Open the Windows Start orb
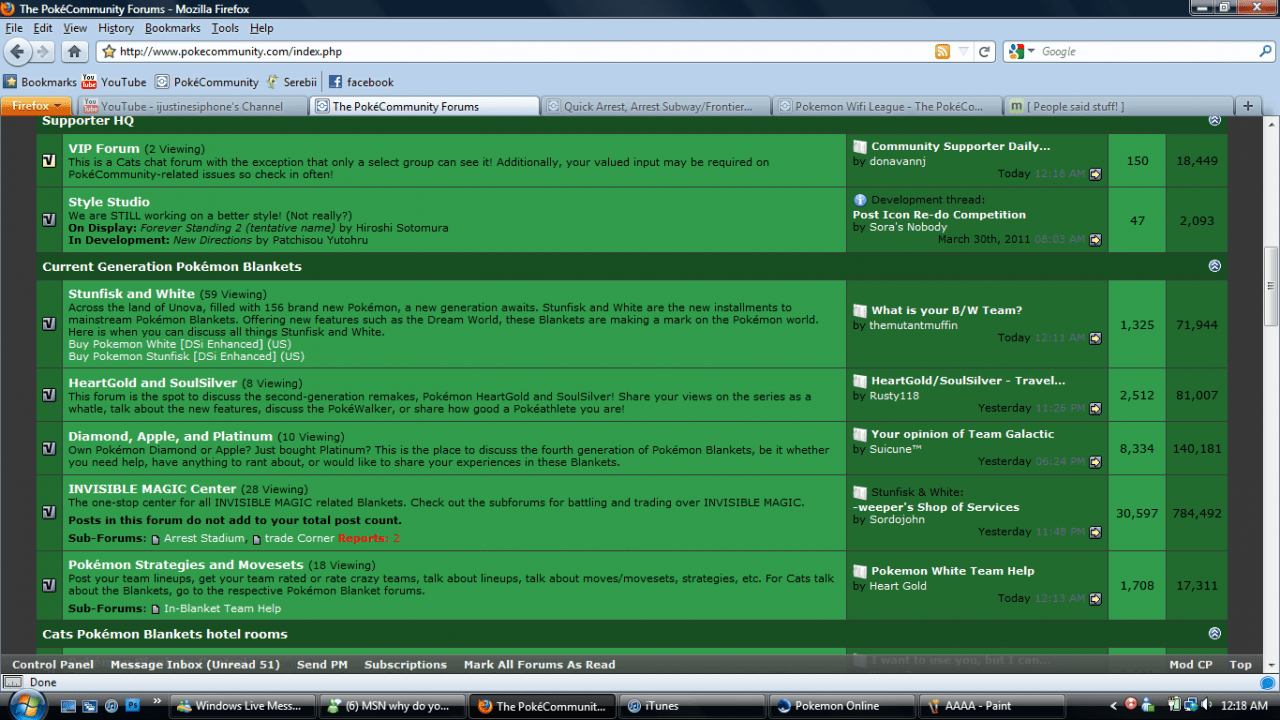 pyautogui.click(x=26, y=704)
